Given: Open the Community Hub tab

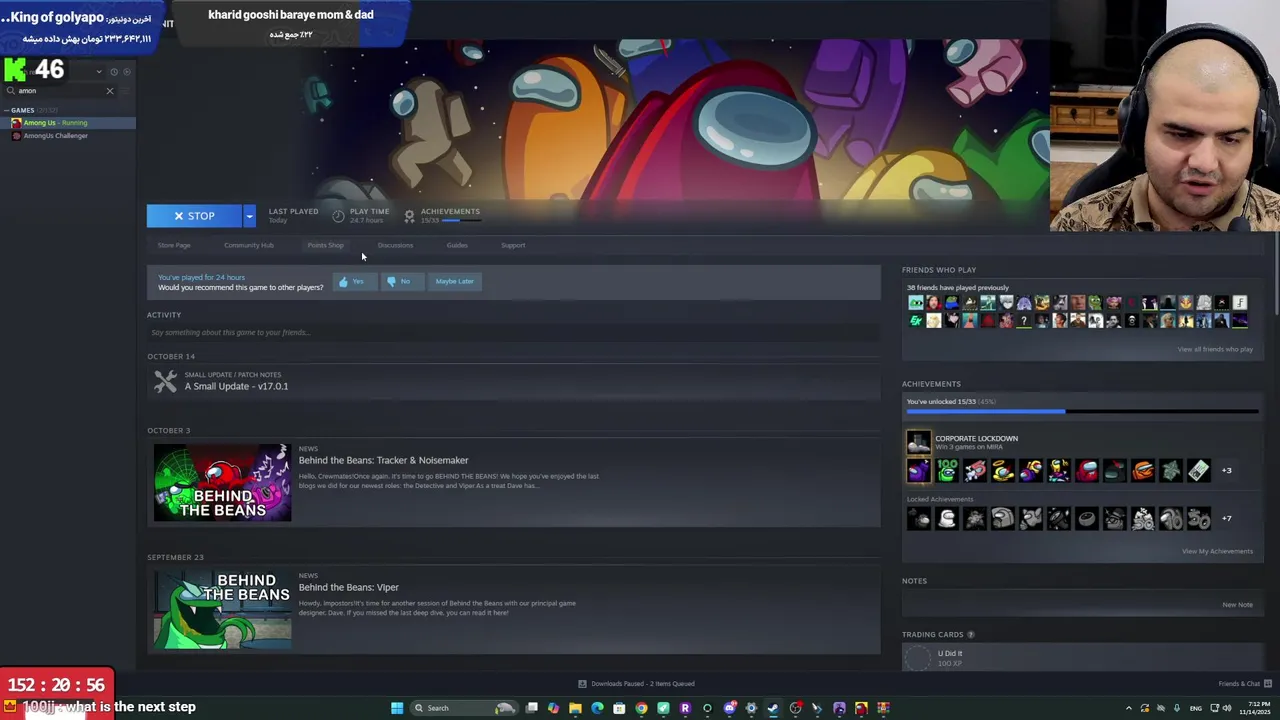Looking at the screenshot, I should pos(249,245).
